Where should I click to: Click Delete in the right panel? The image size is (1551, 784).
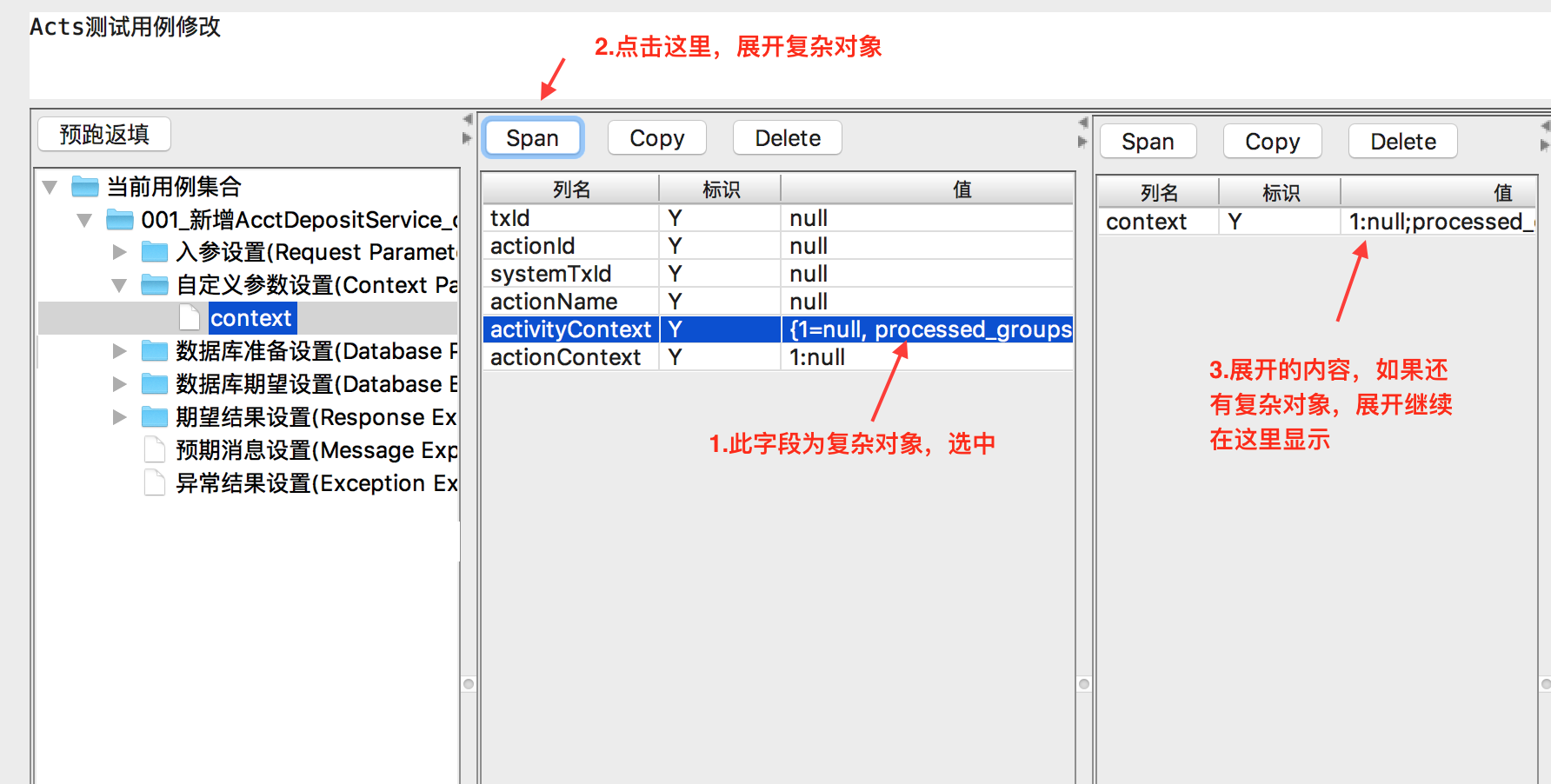1402,142
